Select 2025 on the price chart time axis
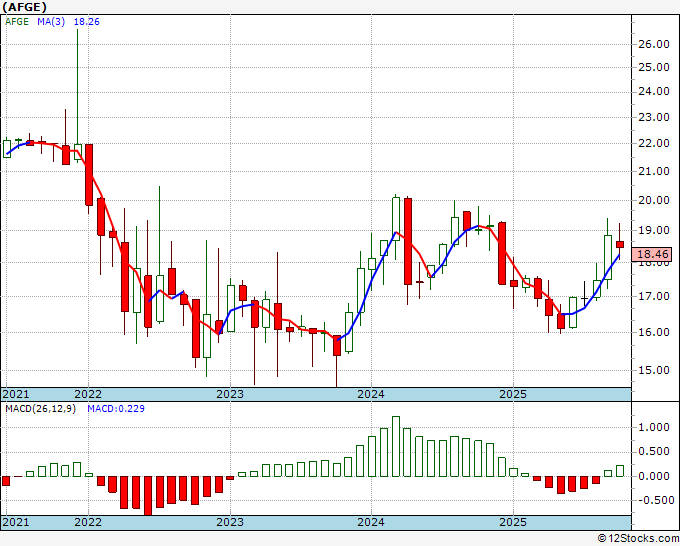Screen dimensions: 680x546 (513, 394)
